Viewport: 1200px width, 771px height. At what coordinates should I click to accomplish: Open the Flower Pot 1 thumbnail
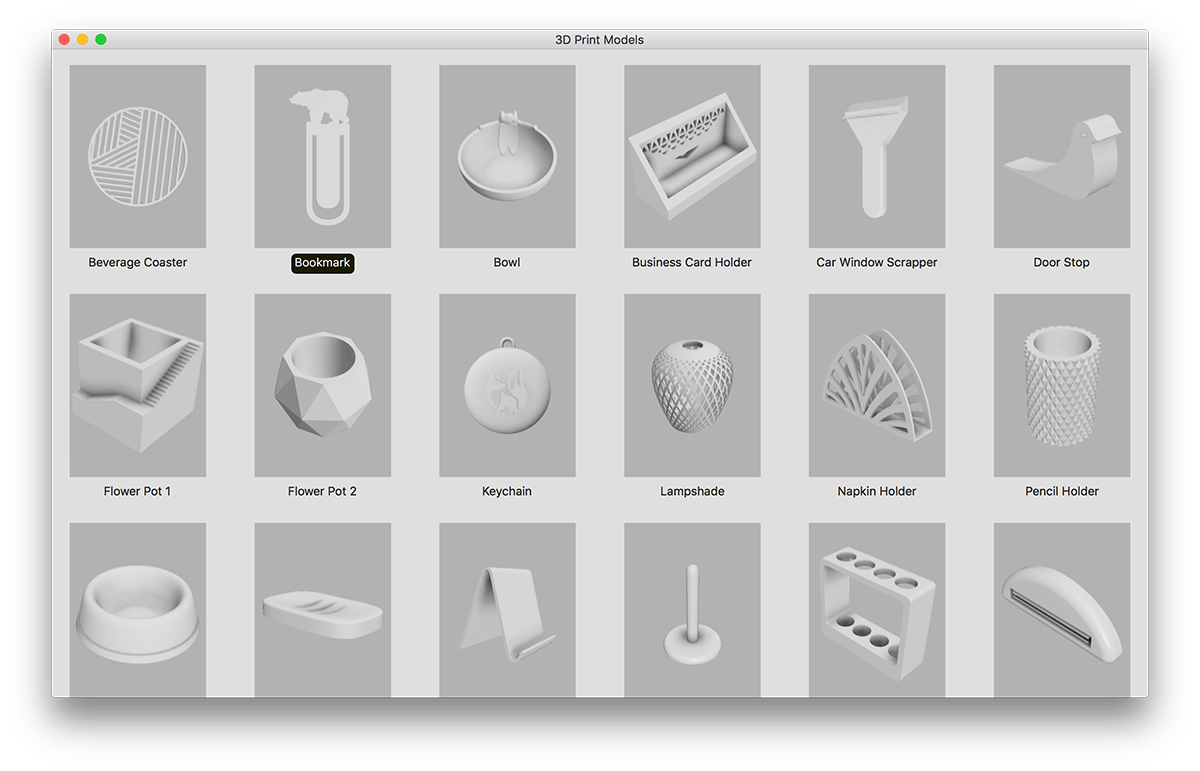[x=138, y=385]
